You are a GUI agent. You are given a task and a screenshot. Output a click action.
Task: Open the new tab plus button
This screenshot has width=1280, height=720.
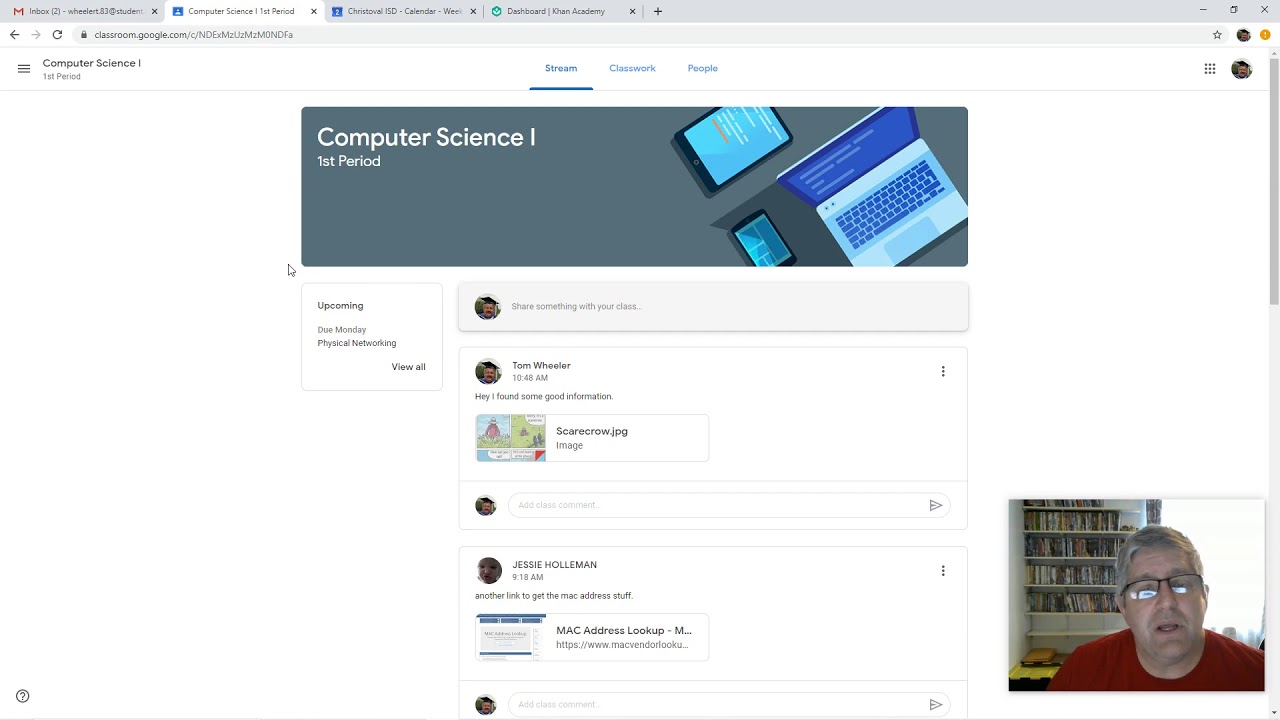point(657,11)
